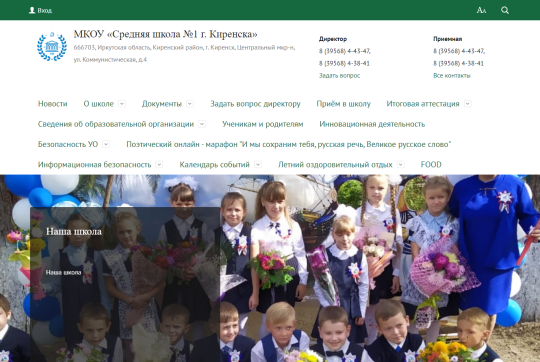Screen dimensions: 540x362
Task: Open Ученикам и родителям
Action: pyautogui.click(x=262, y=124)
